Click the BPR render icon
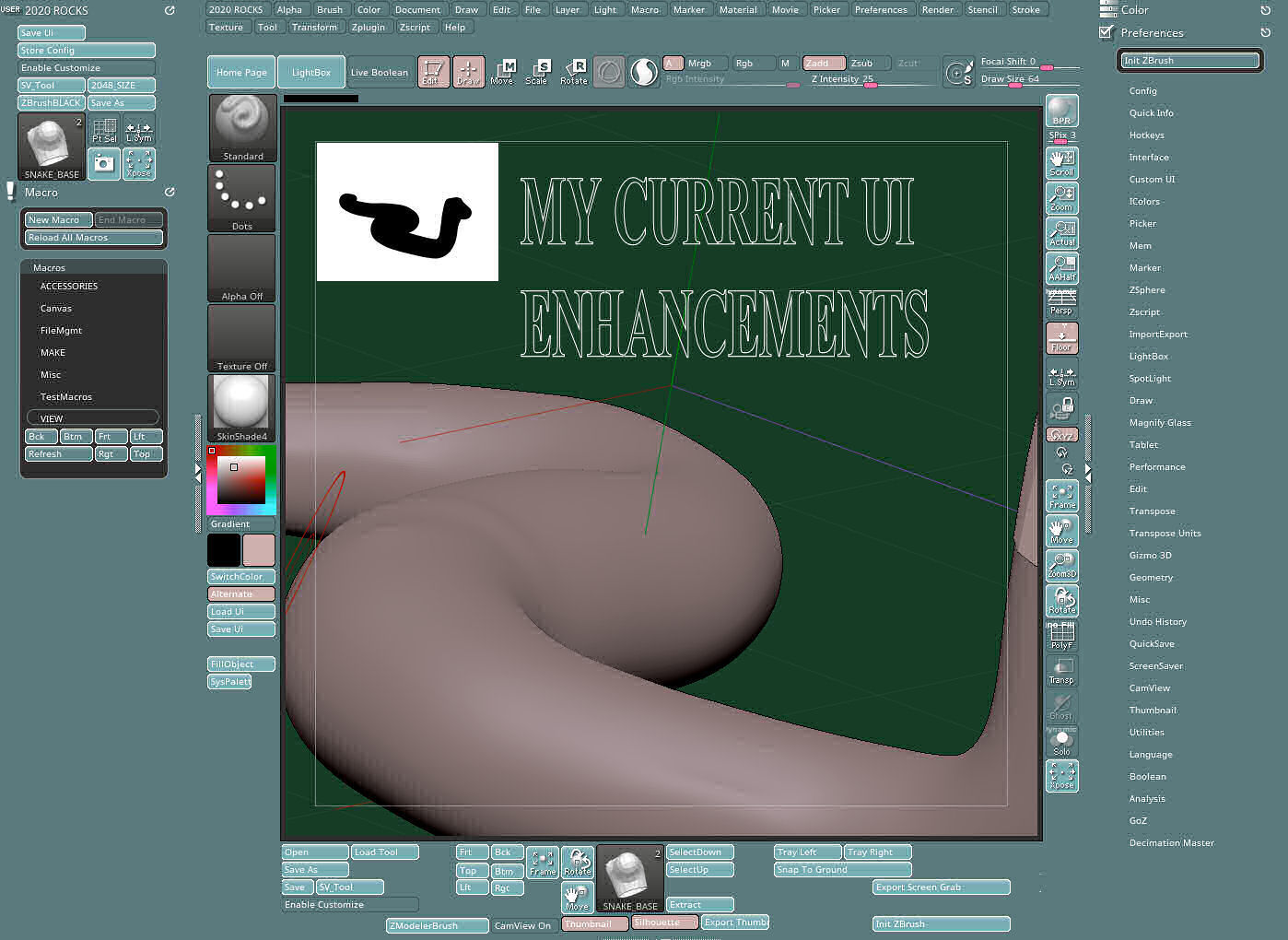Viewport: 1288px width, 940px height. pos(1061,111)
